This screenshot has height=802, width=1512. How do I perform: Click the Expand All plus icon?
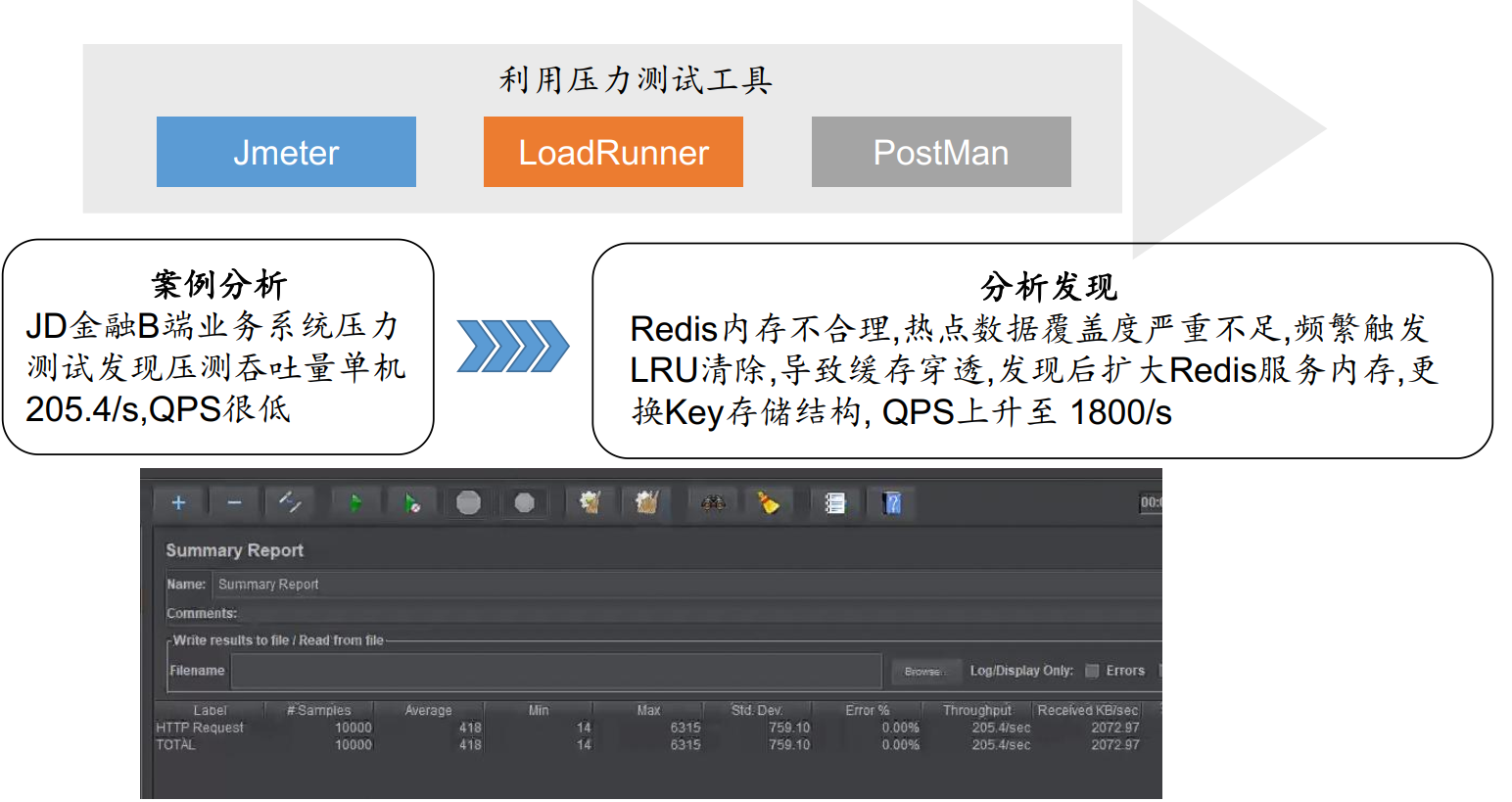178,503
